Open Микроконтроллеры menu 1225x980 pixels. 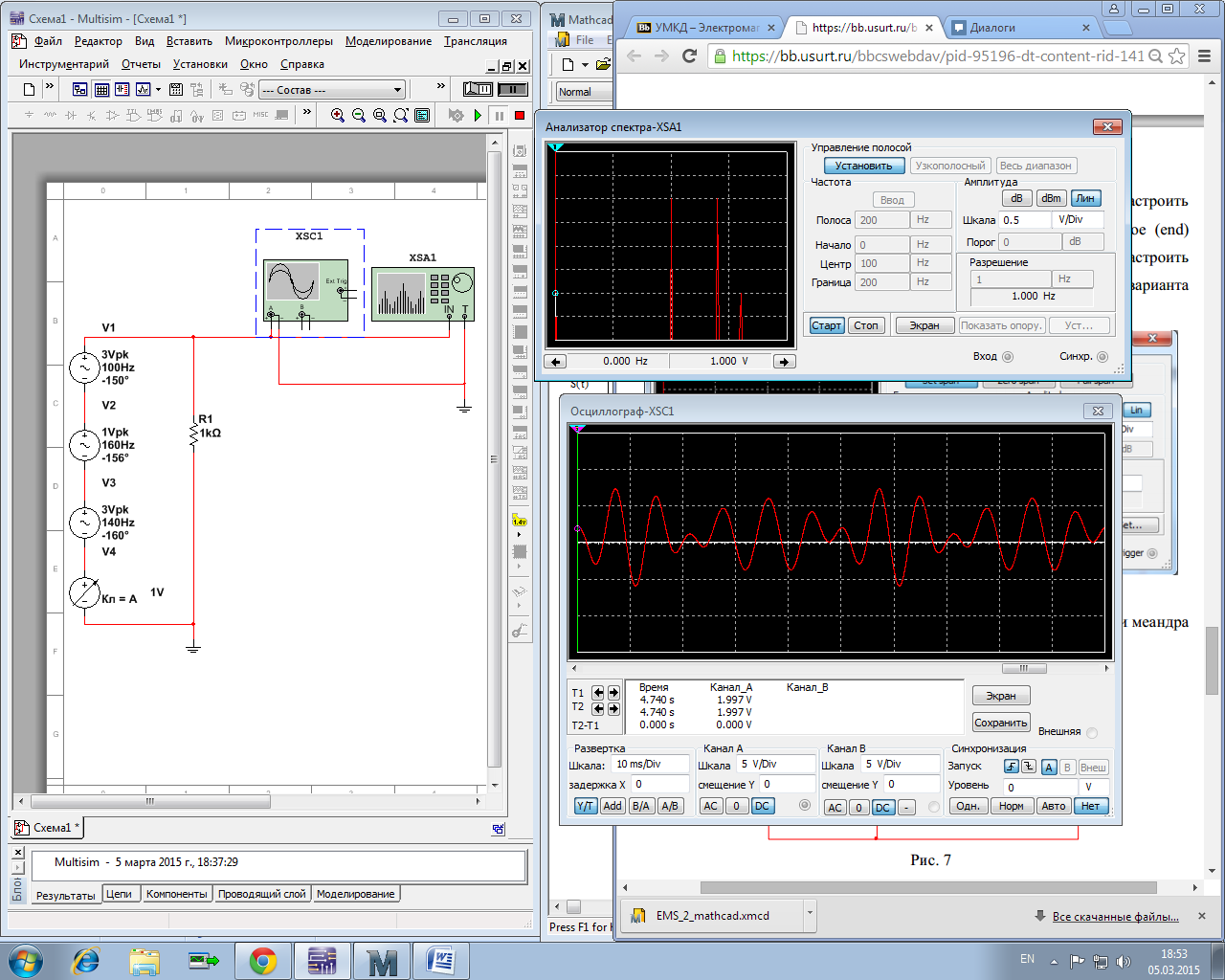(278, 41)
